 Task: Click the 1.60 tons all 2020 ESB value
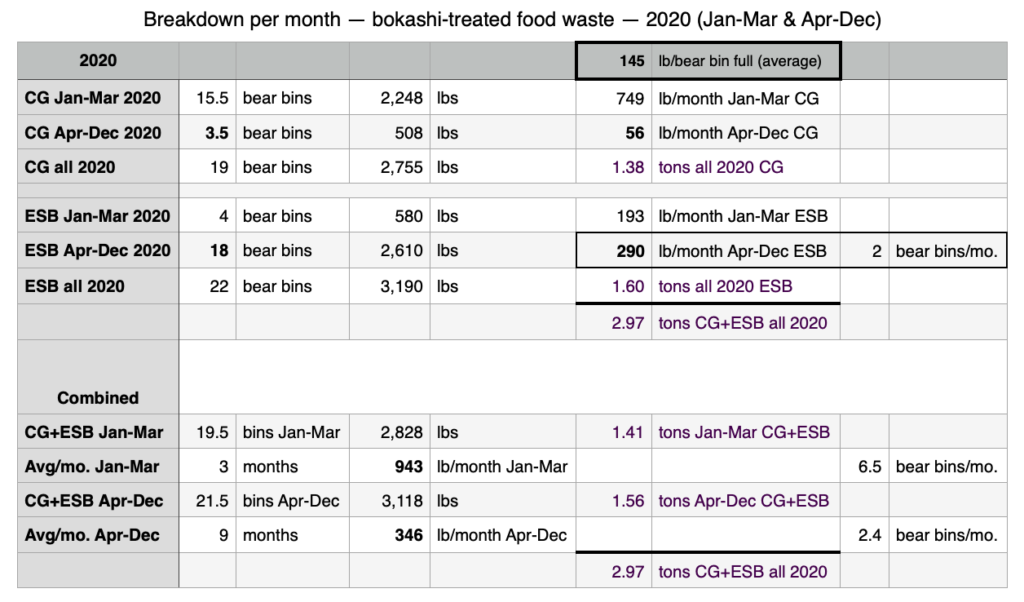point(614,286)
